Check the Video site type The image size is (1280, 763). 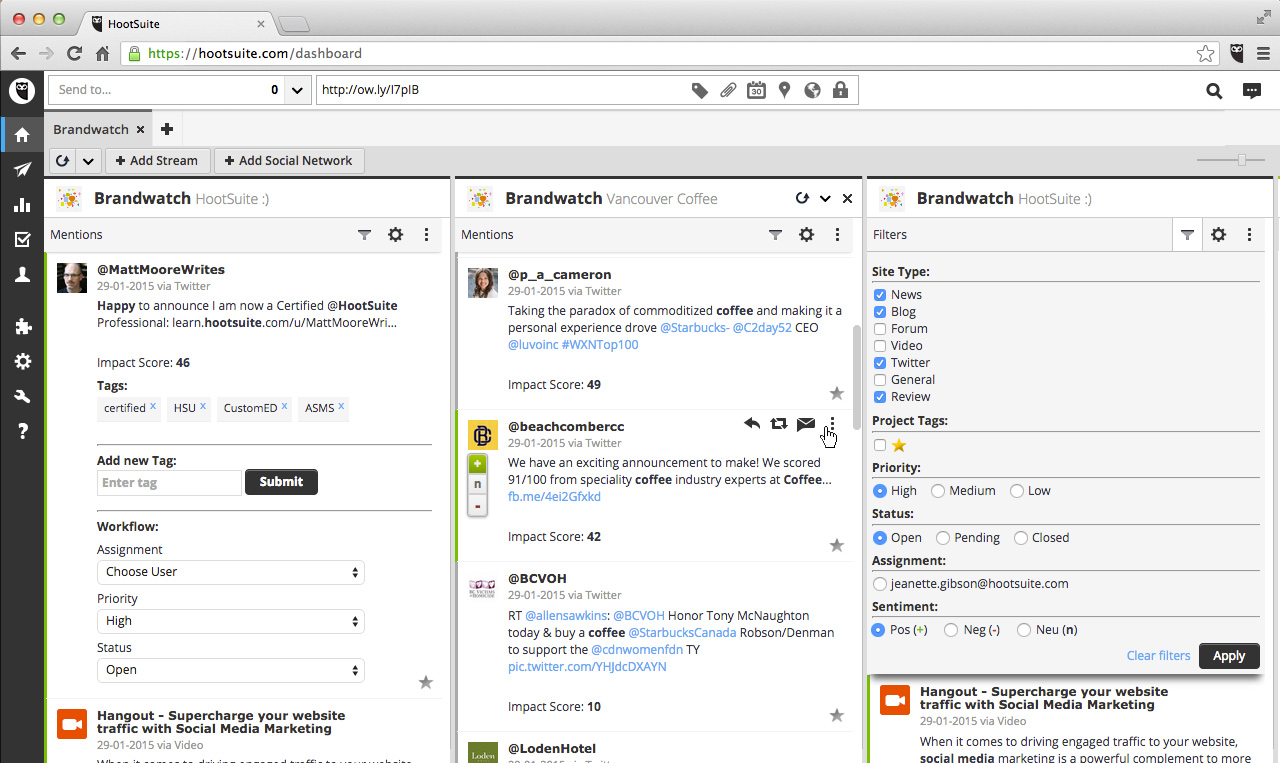(880, 346)
